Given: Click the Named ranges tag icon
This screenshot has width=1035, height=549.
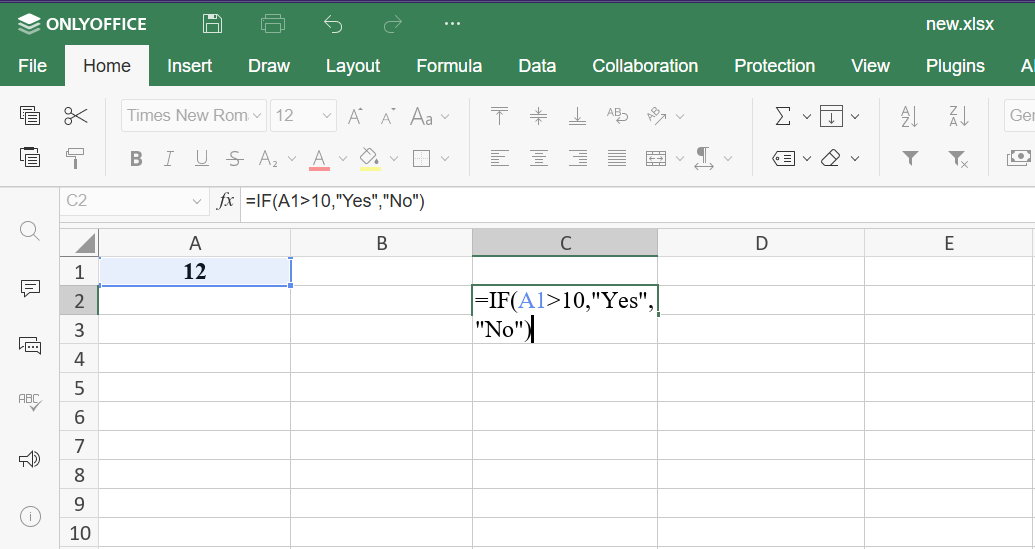Looking at the screenshot, I should point(783,158).
